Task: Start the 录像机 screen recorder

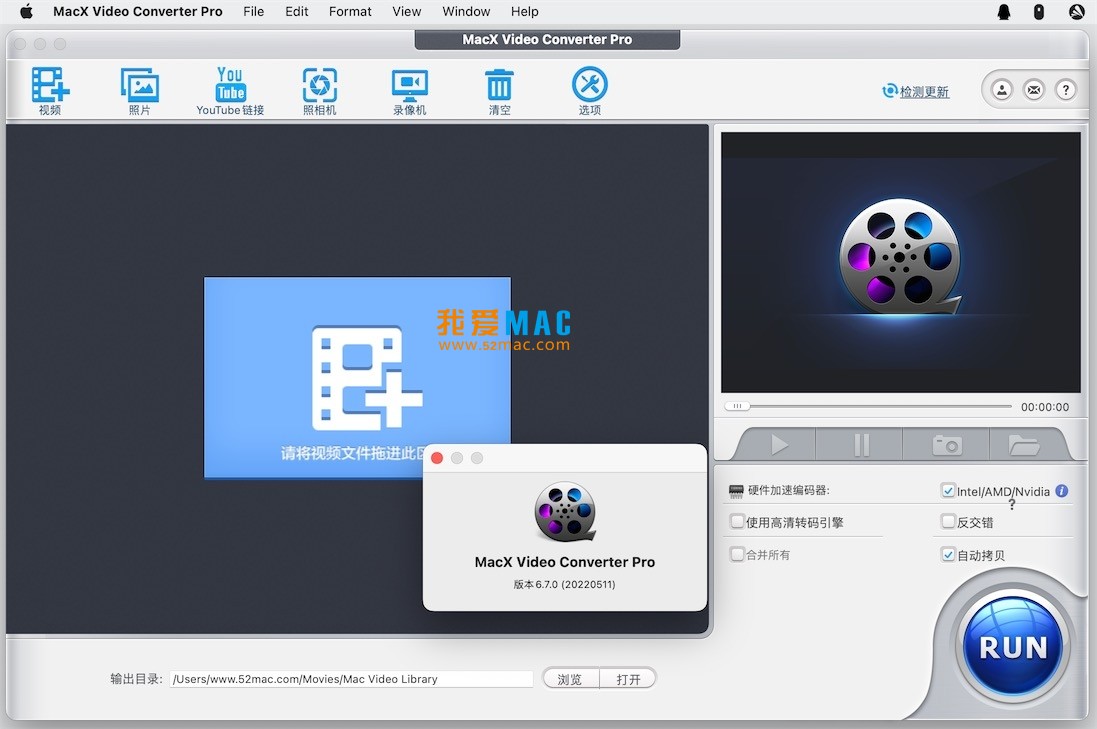Action: coord(409,90)
